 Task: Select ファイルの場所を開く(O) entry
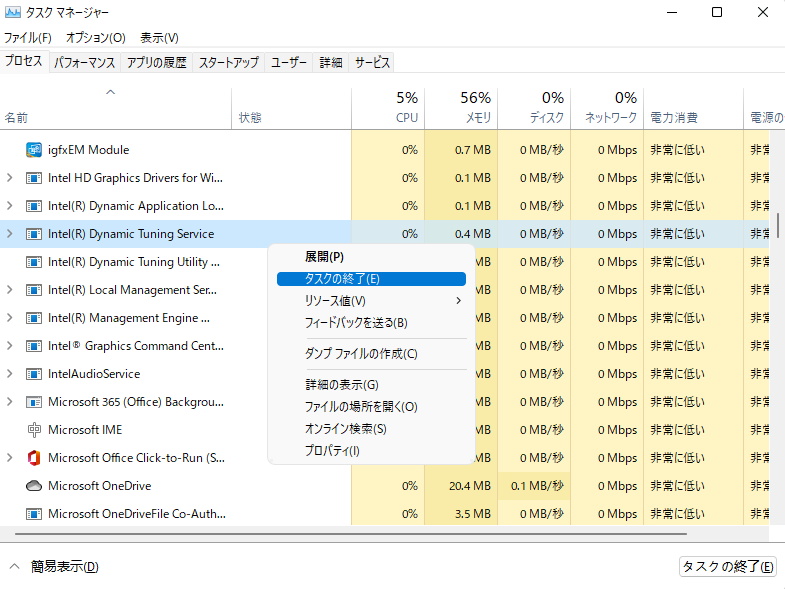pos(371,407)
